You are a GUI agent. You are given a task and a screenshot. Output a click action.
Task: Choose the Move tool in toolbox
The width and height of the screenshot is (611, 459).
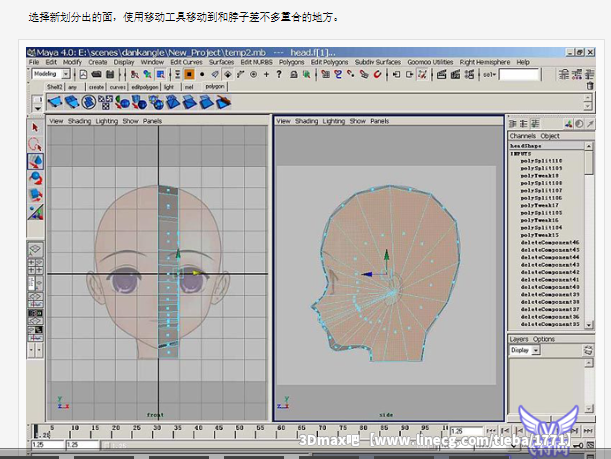click(36, 161)
